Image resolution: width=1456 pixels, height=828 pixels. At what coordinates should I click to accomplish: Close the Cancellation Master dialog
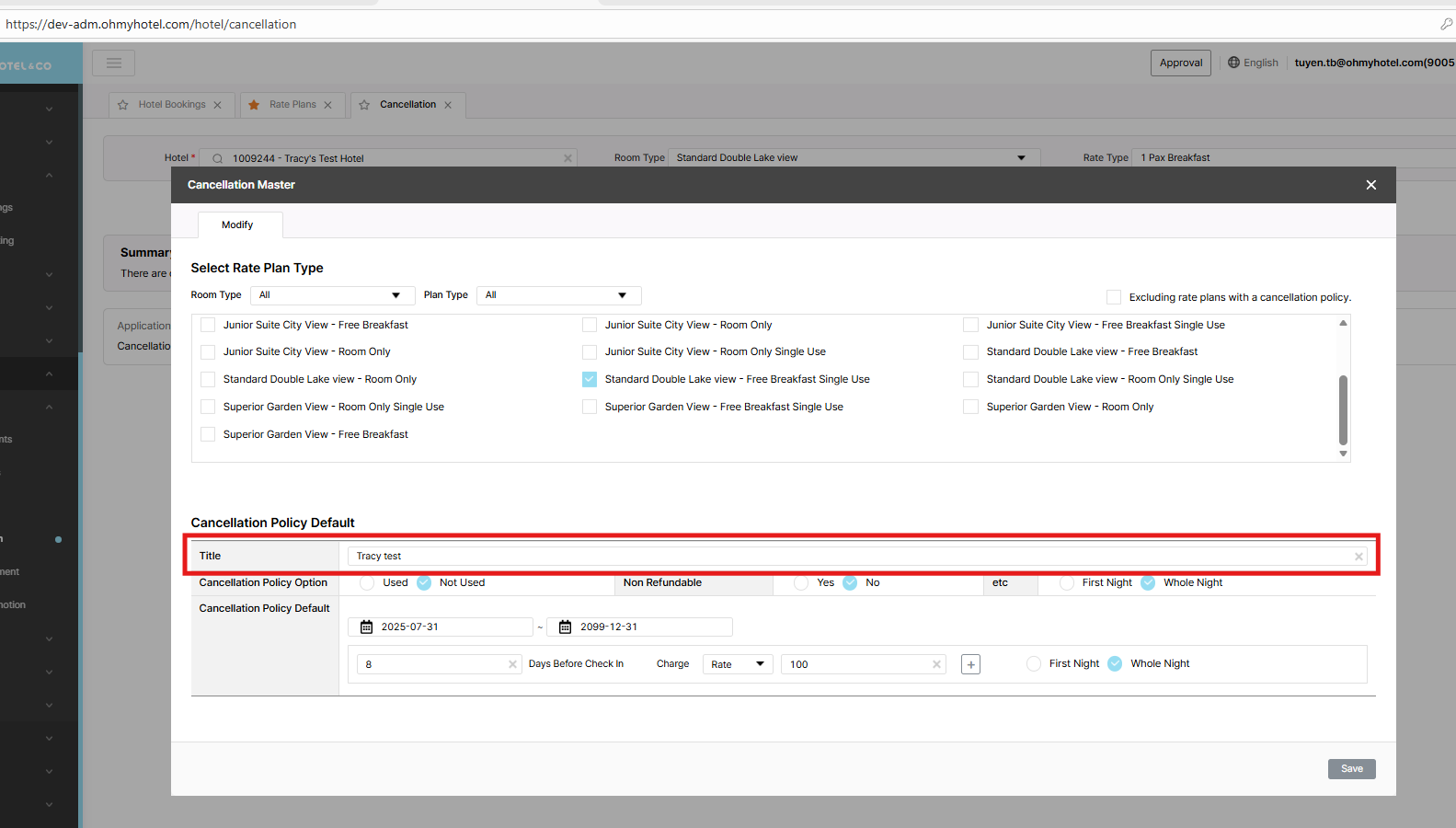coord(1370,185)
